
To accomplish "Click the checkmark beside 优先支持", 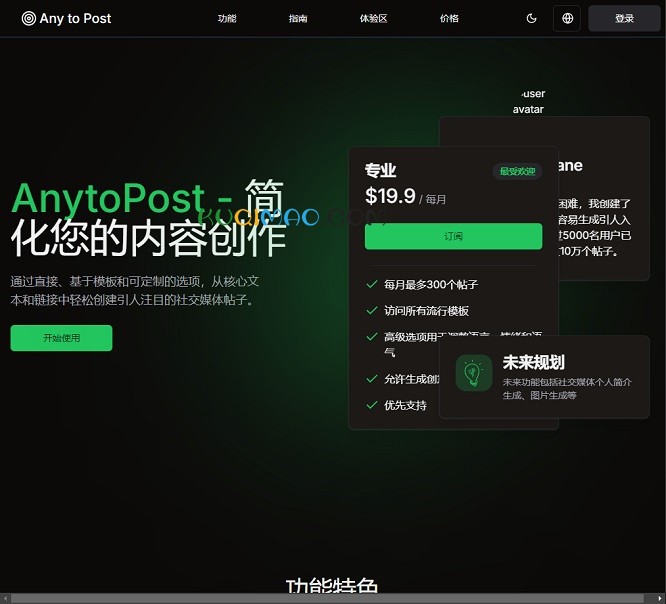I will [372, 405].
